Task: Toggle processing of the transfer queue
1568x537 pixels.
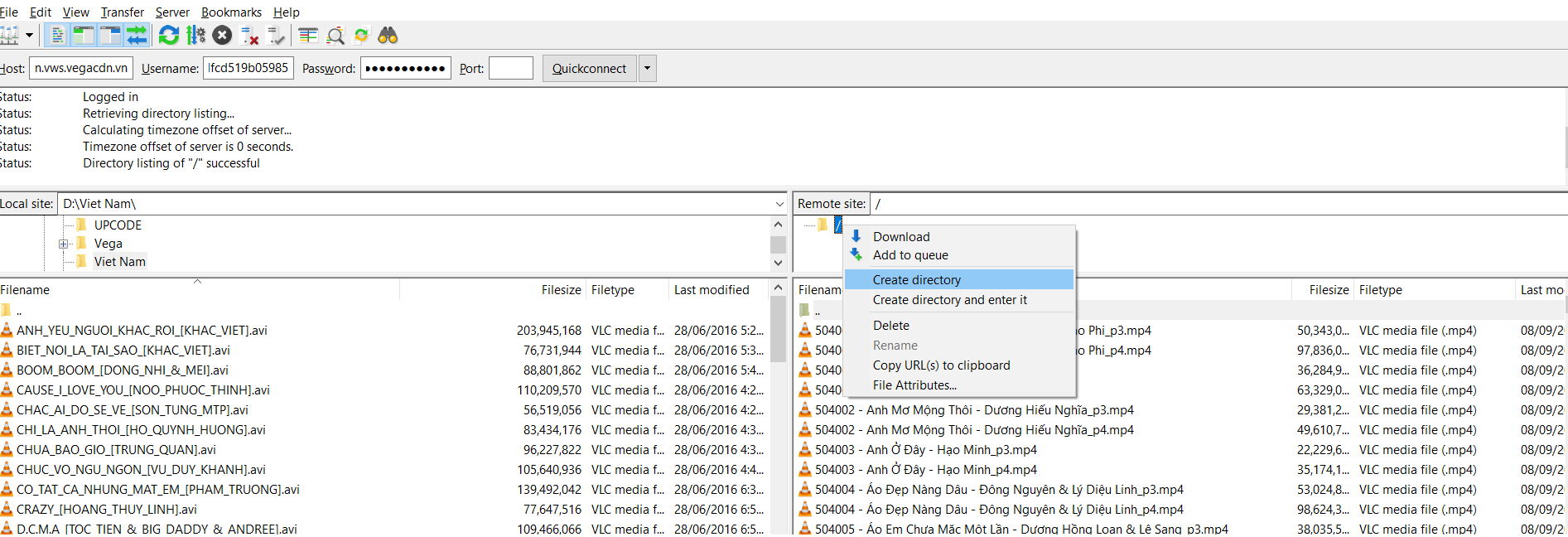Action: coord(195,36)
